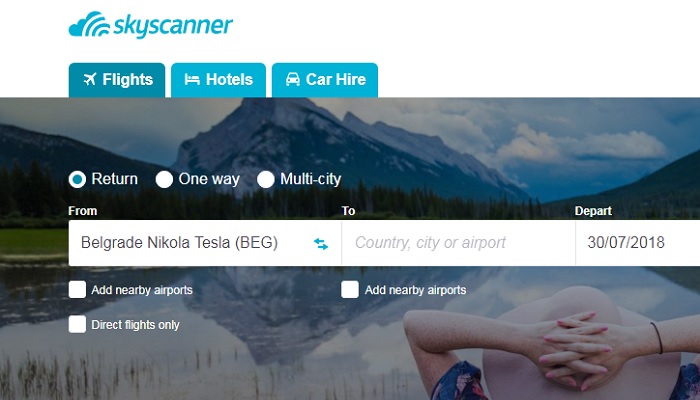Choose the One way trip option
This screenshot has width=700, height=400.
point(164,179)
